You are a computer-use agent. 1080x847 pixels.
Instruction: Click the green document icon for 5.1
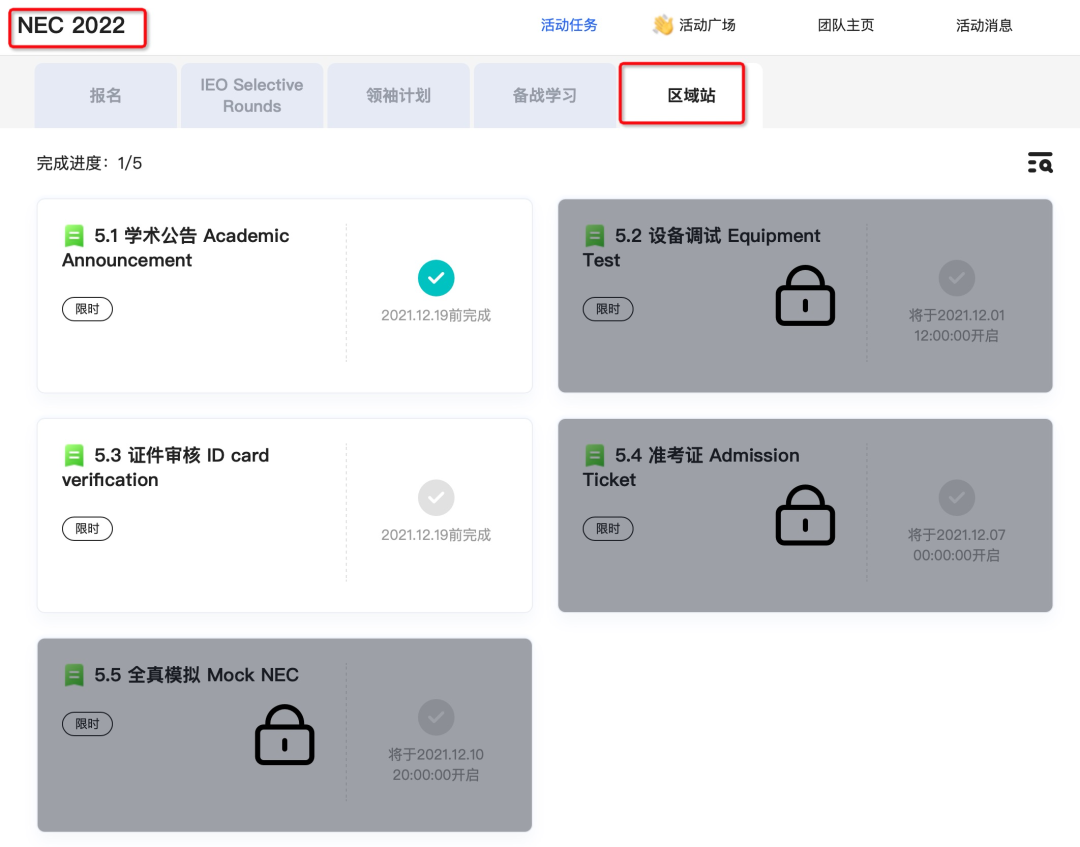74,236
